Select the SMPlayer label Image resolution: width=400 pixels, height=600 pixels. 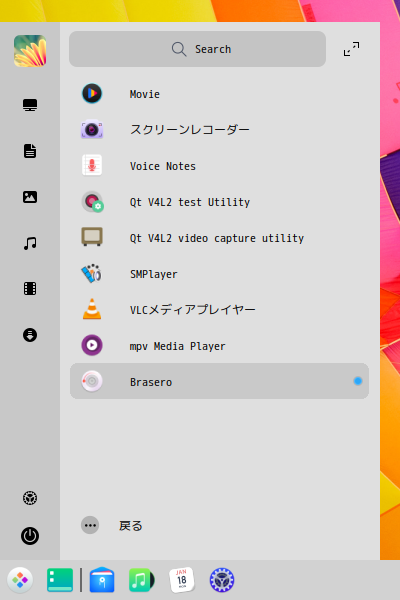pos(153,274)
